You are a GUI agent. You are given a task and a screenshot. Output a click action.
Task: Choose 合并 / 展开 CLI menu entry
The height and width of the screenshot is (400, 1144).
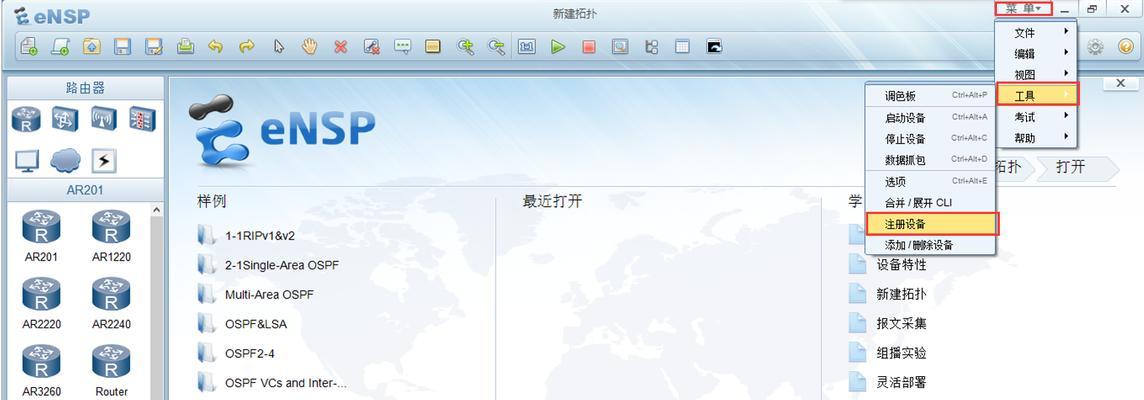tap(930, 203)
